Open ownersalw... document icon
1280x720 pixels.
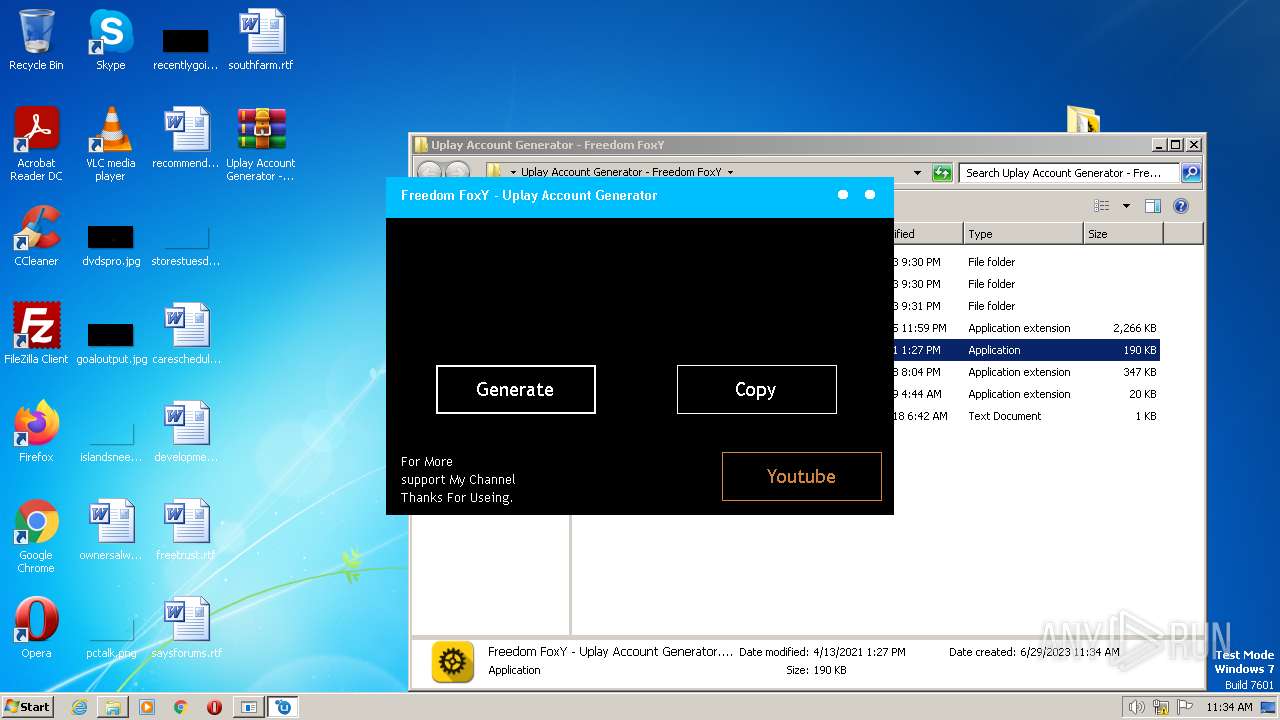tap(111, 530)
